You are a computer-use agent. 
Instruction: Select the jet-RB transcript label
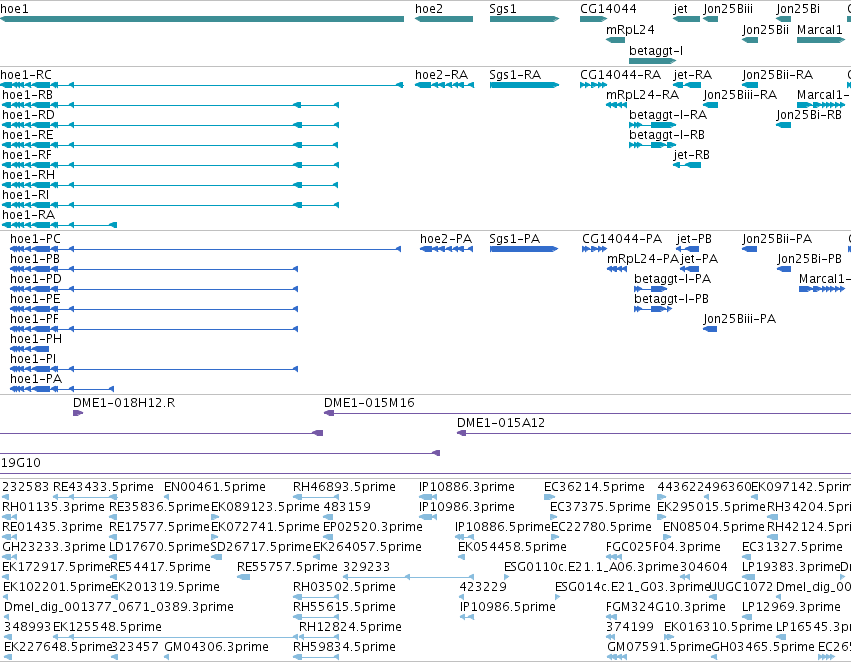point(691,155)
